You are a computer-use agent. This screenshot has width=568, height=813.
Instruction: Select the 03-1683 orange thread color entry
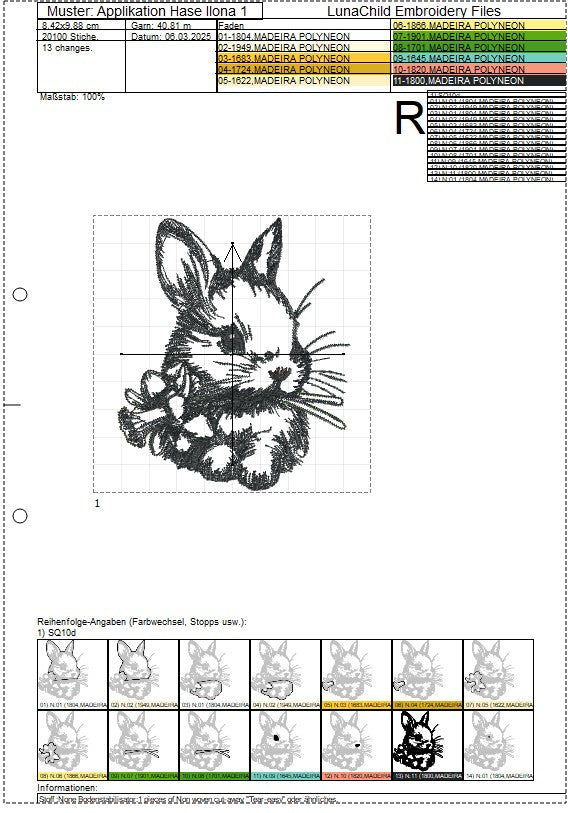click(303, 58)
